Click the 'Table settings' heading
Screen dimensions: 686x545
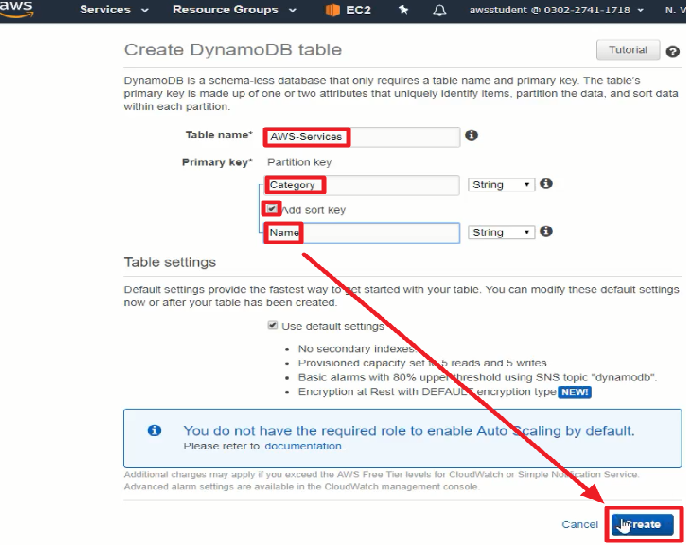pyautogui.click(x=170, y=262)
